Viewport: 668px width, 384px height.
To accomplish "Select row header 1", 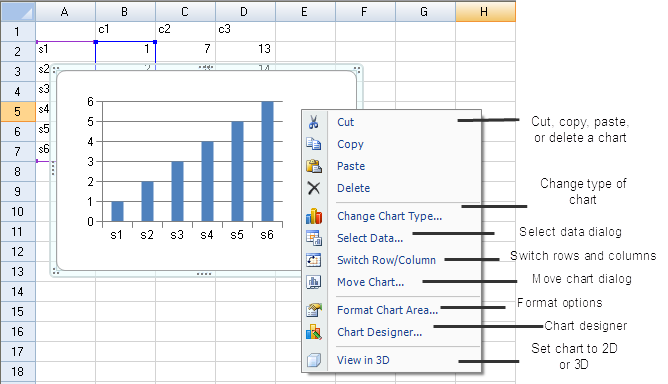I will click(x=18, y=32).
